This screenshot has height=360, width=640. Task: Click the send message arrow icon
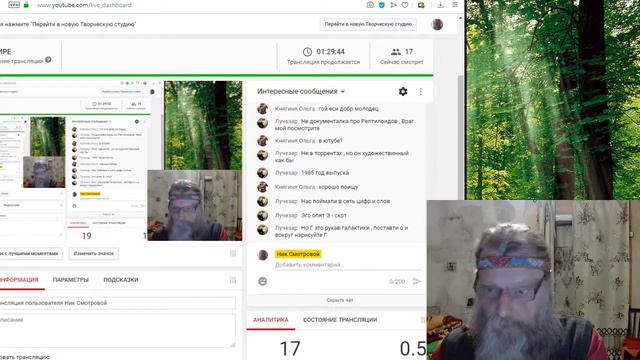416,281
